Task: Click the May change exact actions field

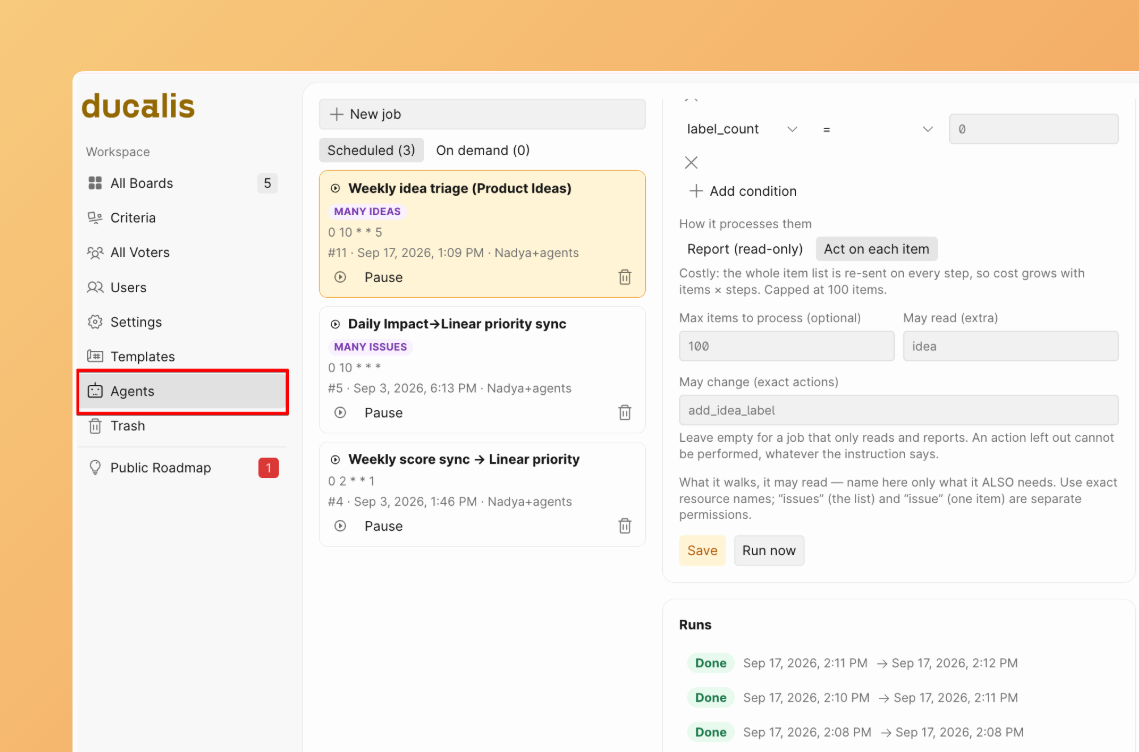Action: 899,410
